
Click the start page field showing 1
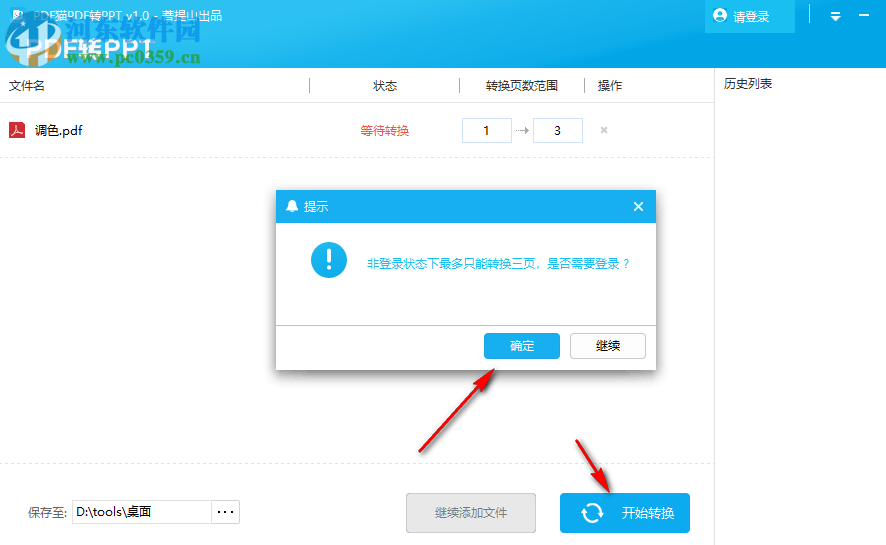(x=487, y=130)
